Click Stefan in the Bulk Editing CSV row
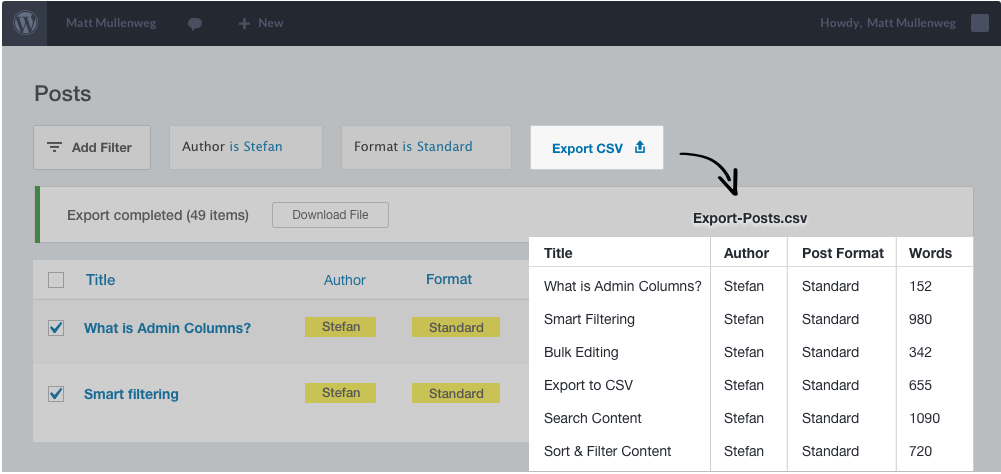 point(744,352)
